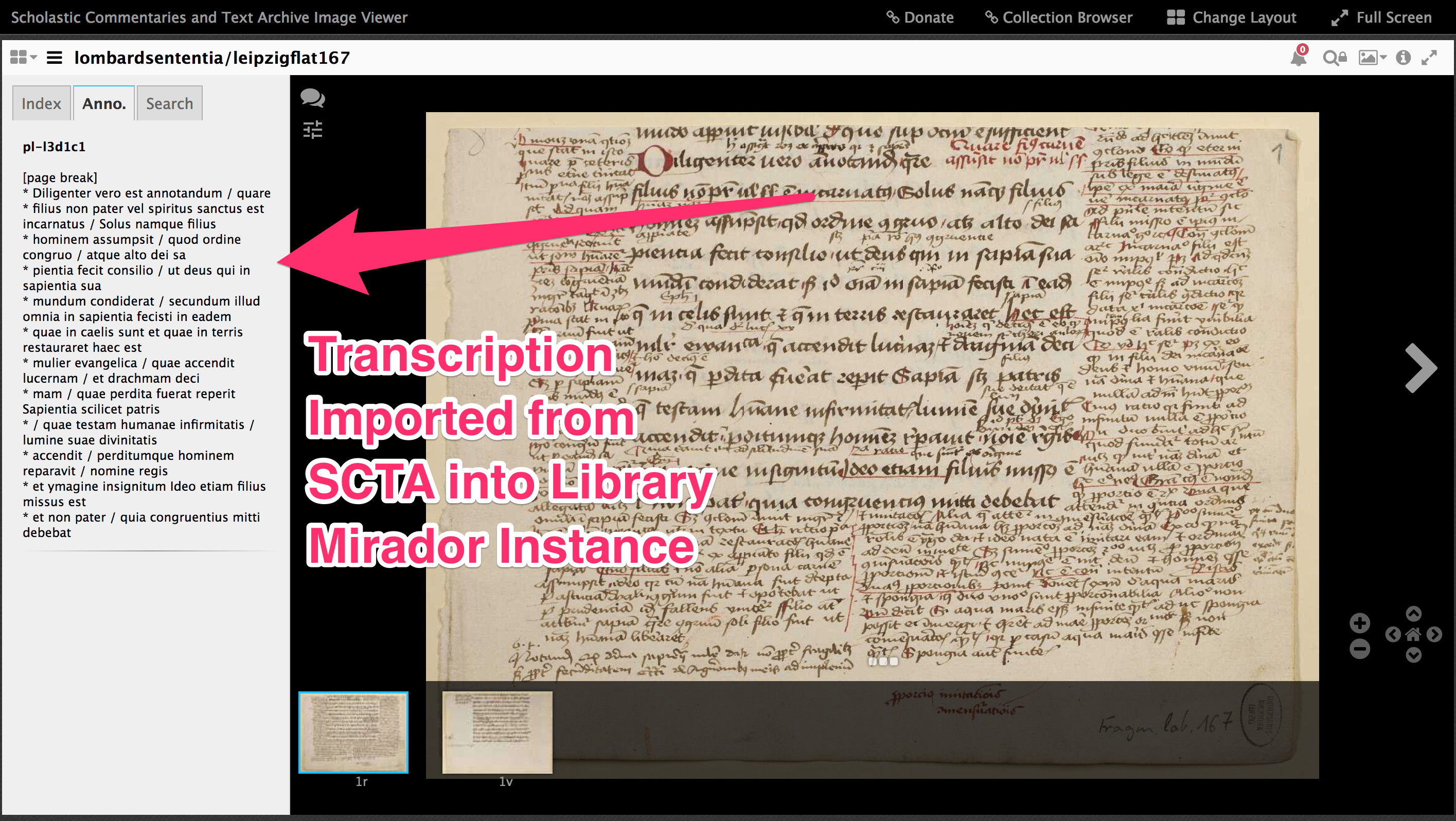Toggle the zoom lock icon
The image size is (1456, 821).
1335,58
